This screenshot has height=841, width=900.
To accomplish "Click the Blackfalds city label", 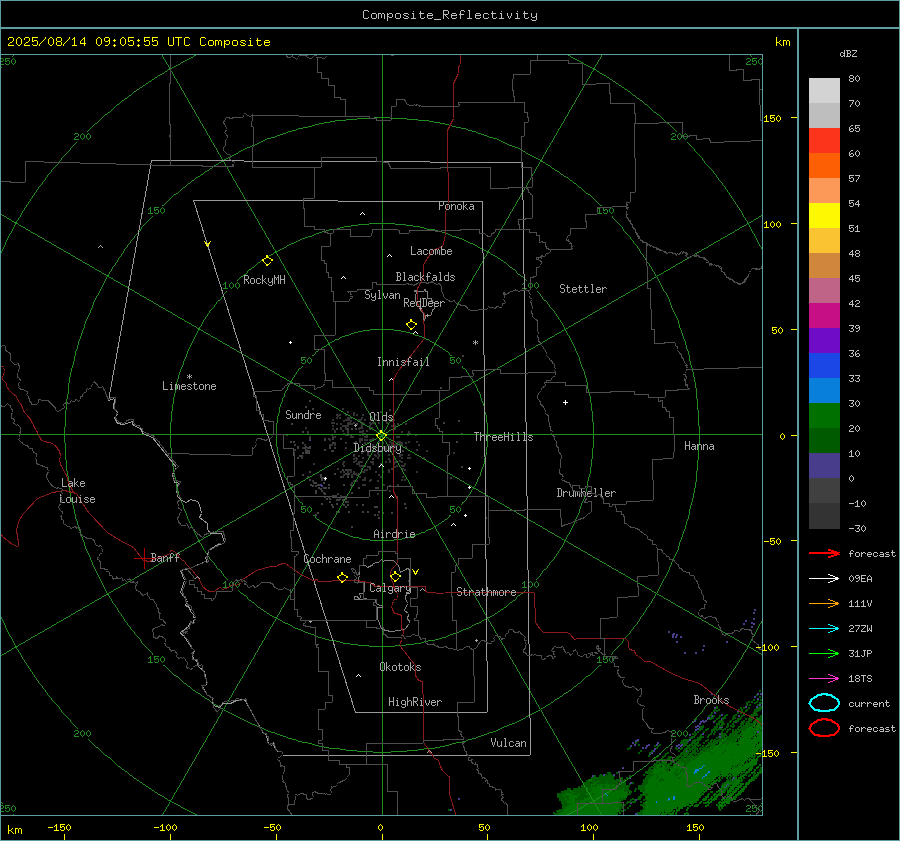I will click(425, 277).
